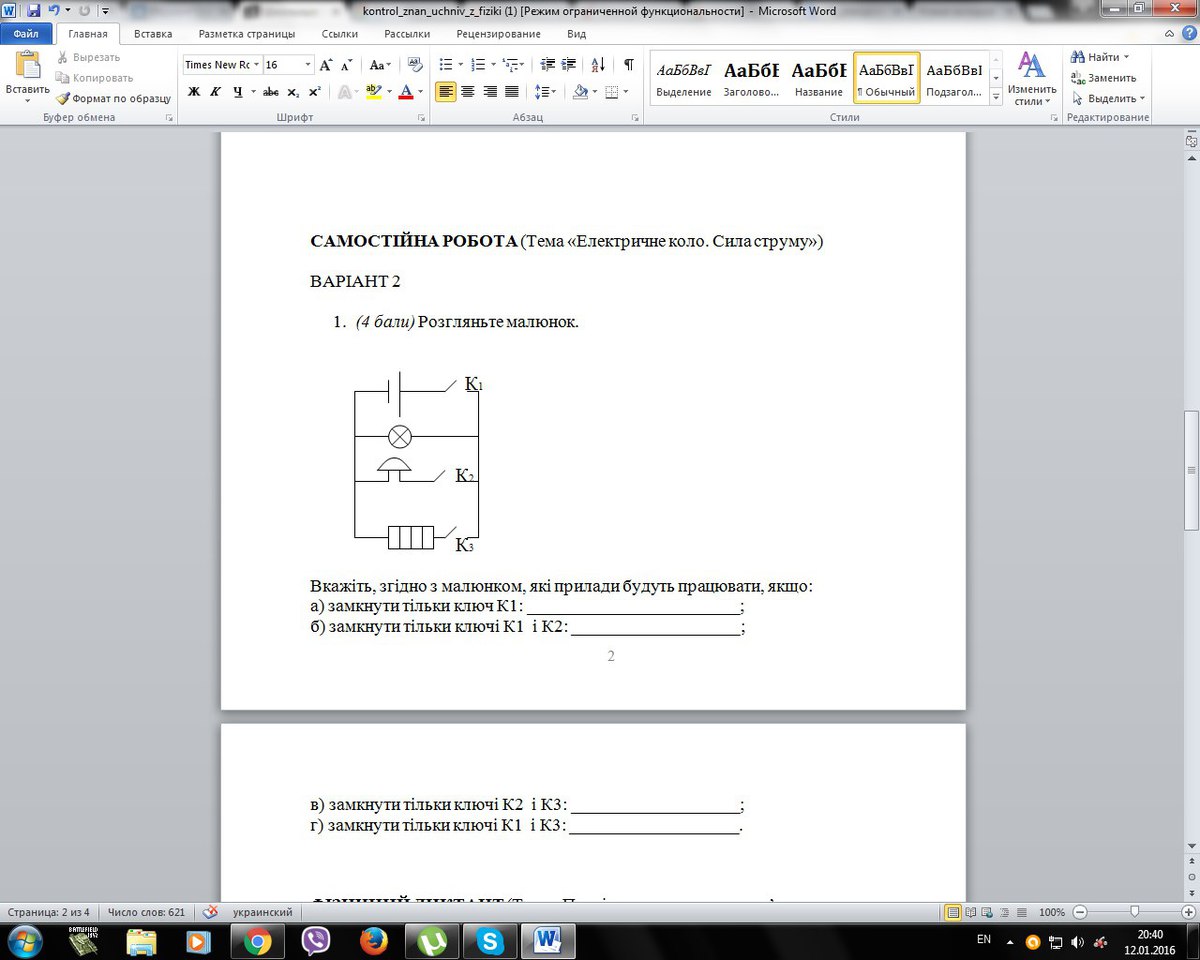
Task: Justify text alignment icon
Action: pos(512,92)
